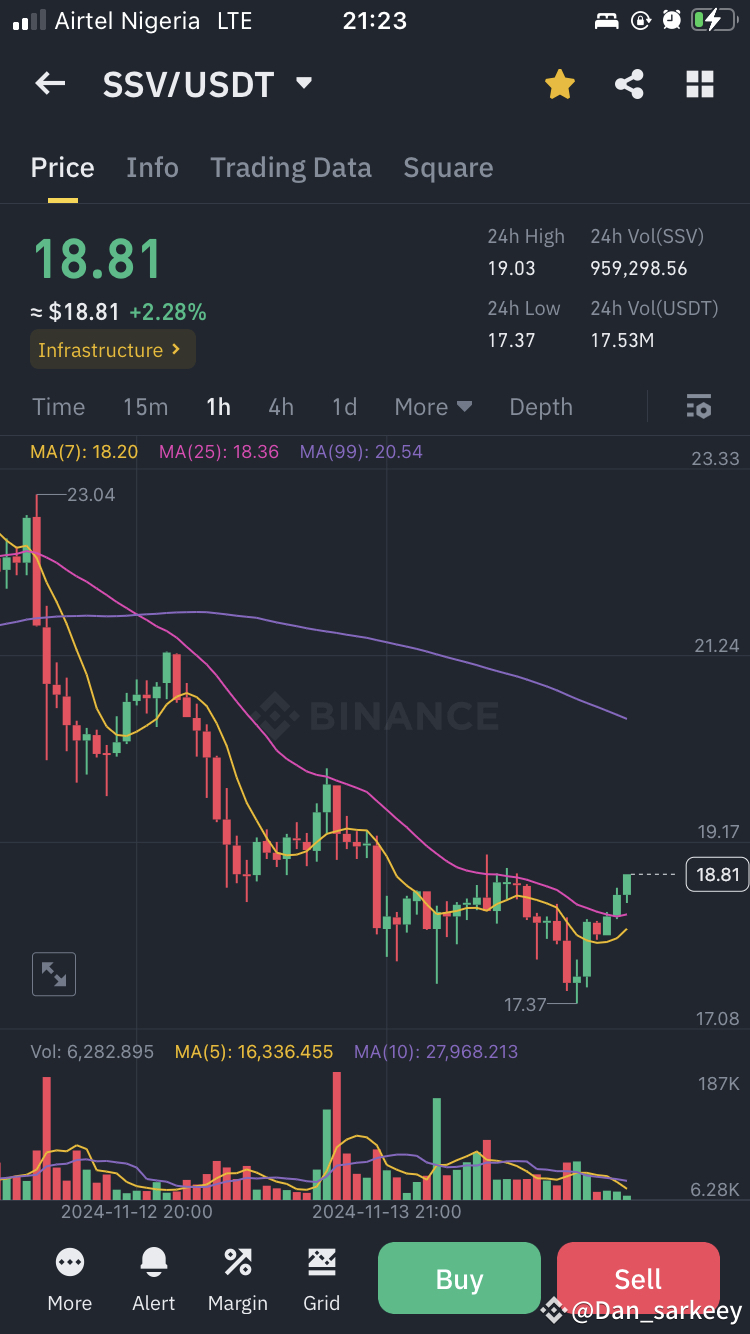Select the Price tab
750x1334 pixels.
(62, 168)
